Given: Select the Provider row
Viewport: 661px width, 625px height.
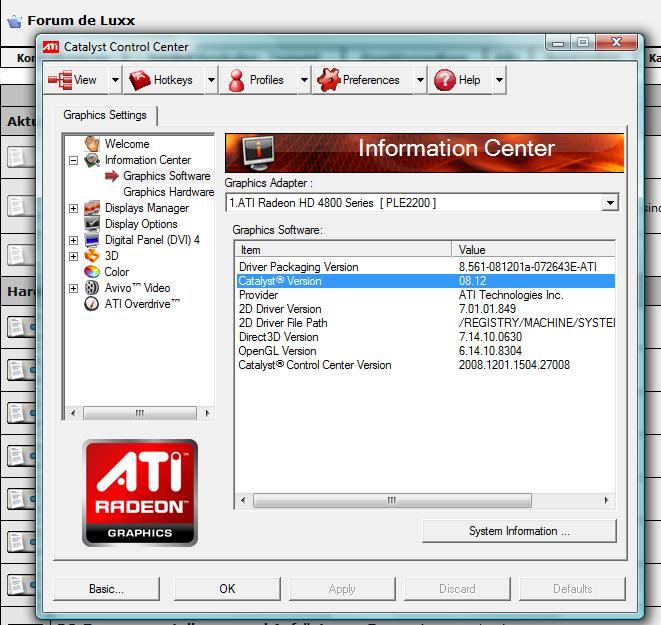Looking at the screenshot, I should pyautogui.click(x=425, y=295).
